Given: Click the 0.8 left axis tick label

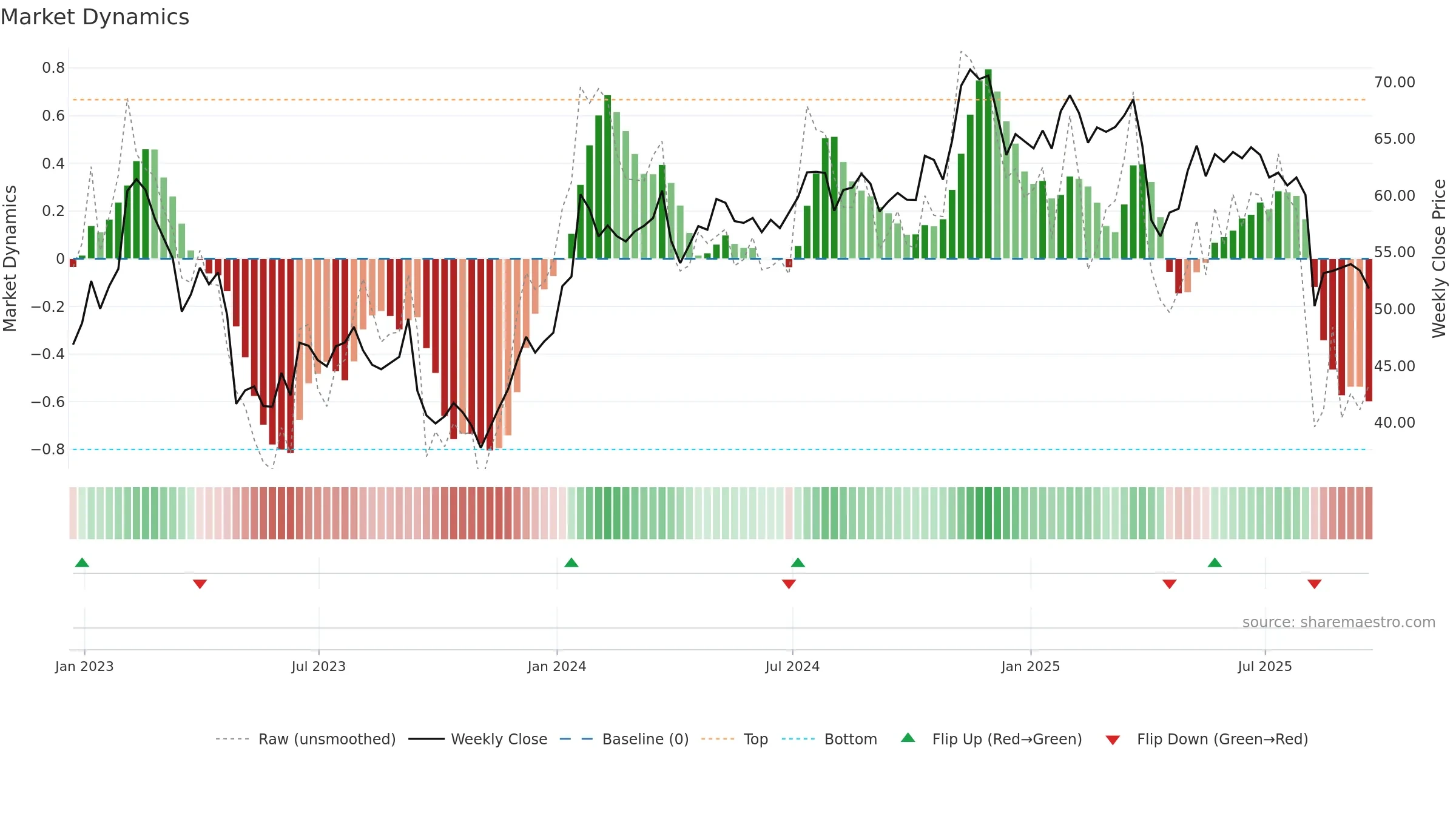Looking at the screenshot, I should (53, 68).
